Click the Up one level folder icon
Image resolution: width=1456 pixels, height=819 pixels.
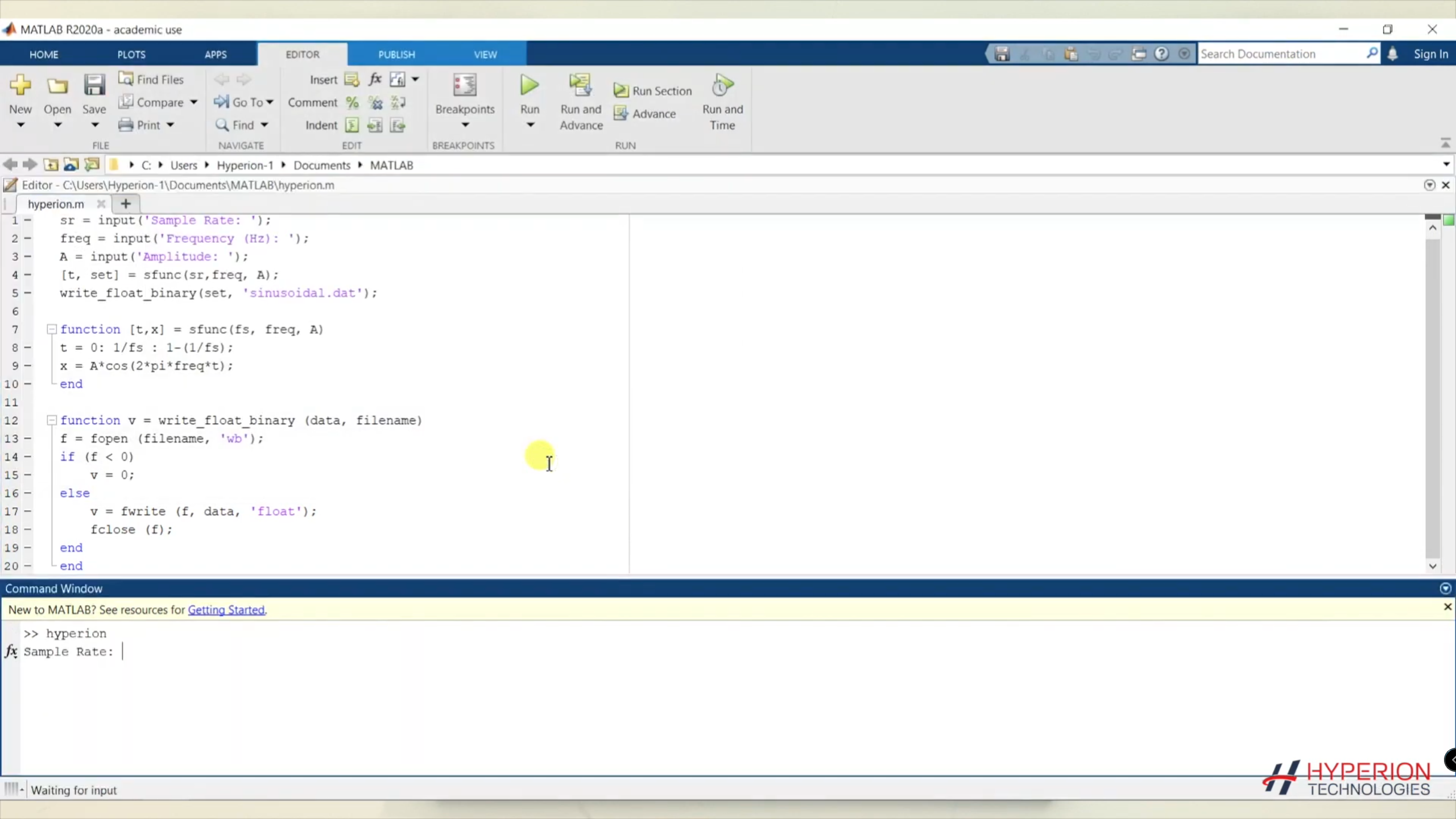pyautogui.click(x=51, y=165)
